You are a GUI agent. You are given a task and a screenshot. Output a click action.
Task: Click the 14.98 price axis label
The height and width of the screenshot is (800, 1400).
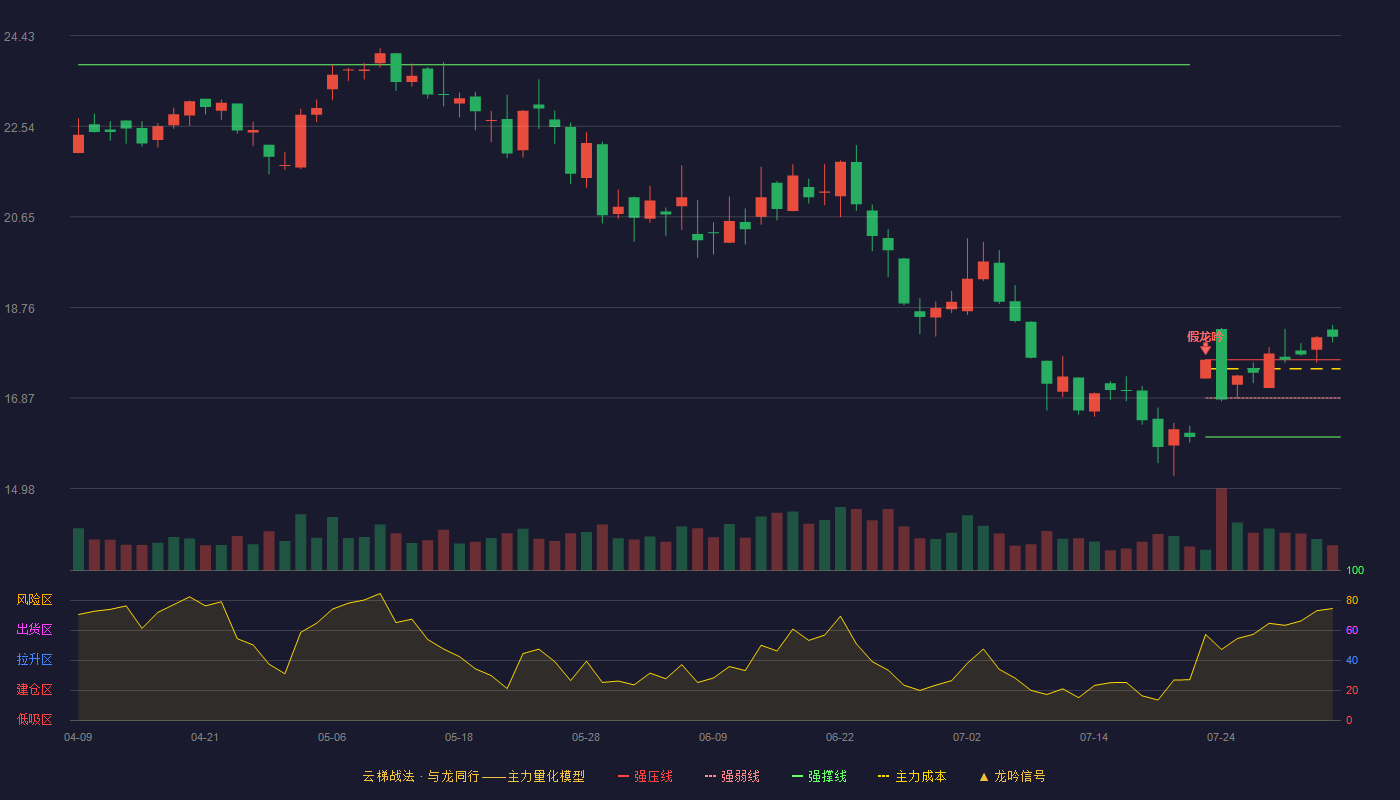pos(19,490)
